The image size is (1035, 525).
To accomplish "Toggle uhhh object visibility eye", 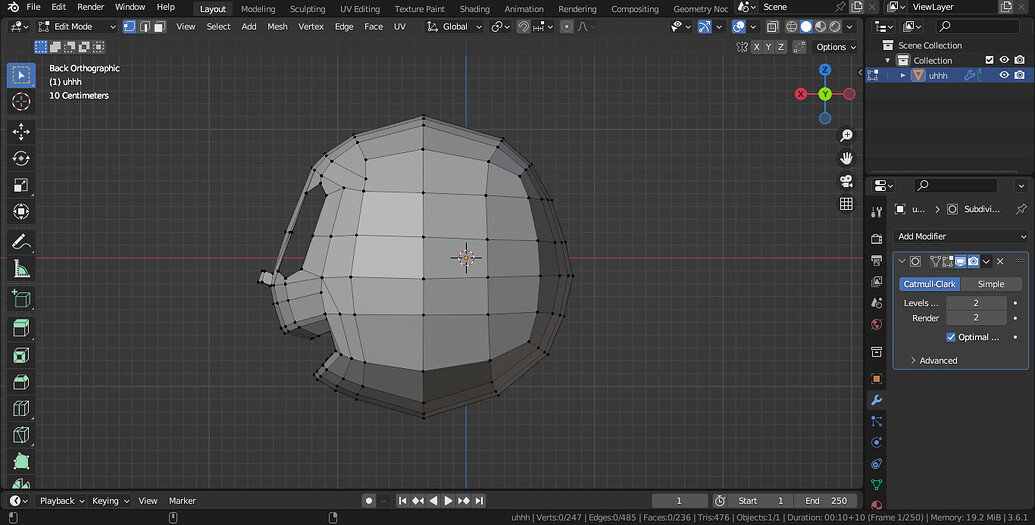I will coord(1004,75).
